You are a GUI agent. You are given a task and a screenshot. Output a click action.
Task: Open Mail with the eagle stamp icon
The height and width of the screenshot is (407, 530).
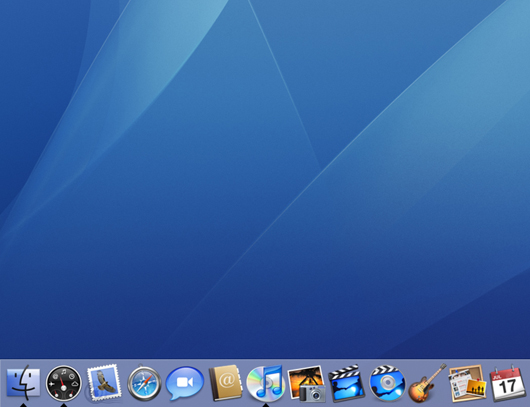pos(104,383)
